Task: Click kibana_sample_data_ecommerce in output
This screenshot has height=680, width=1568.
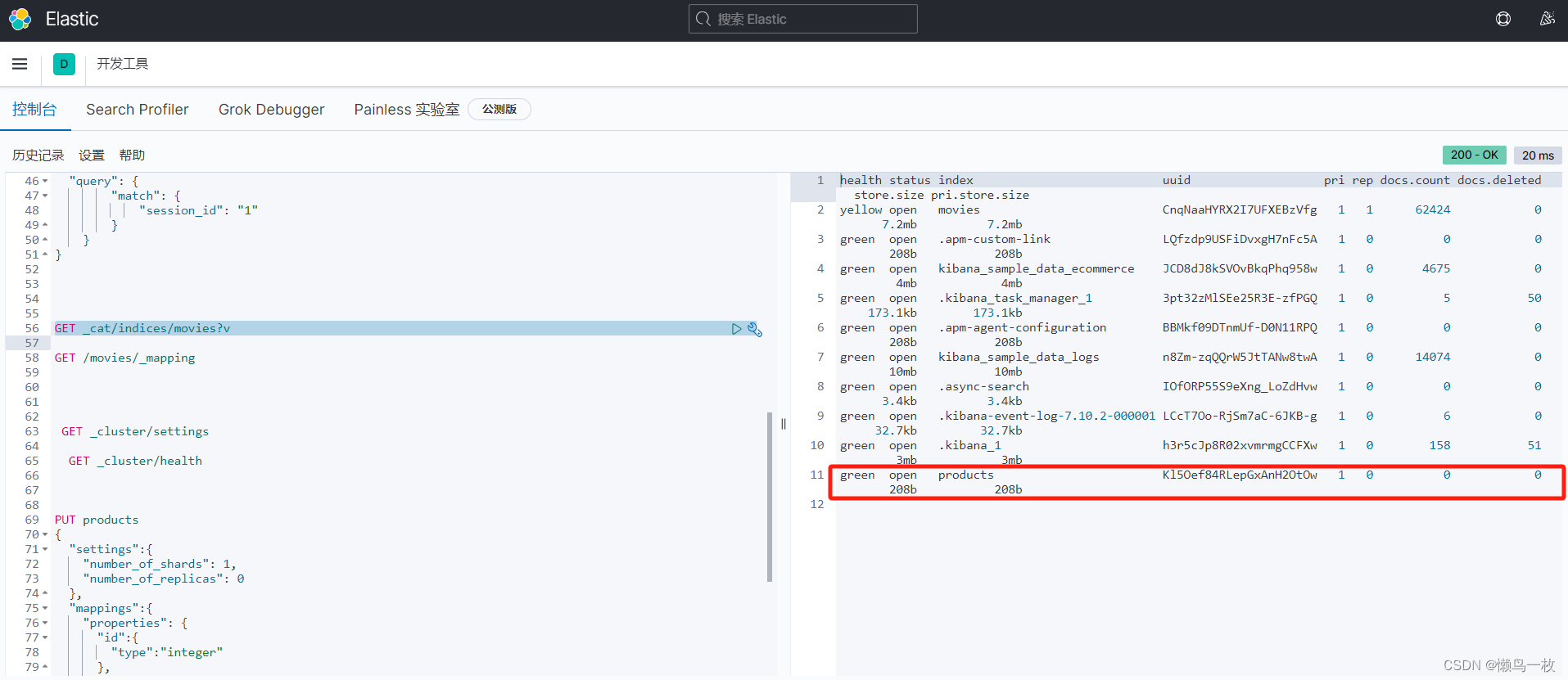Action: click(x=1037, y=268)
